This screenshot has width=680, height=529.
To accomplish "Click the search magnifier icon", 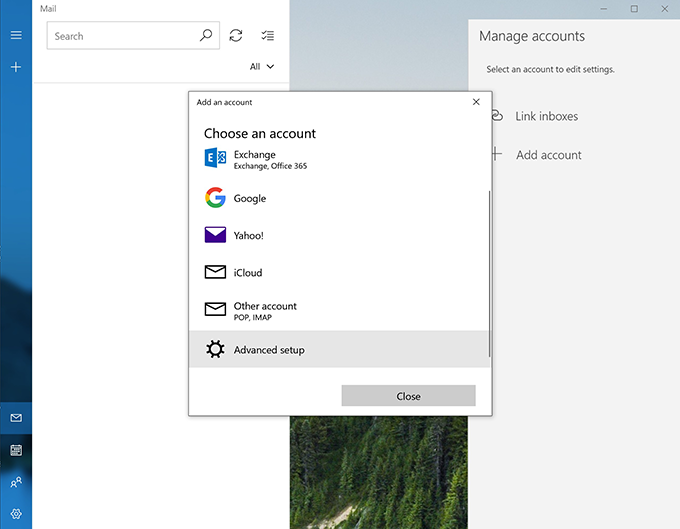I will pyautogui.click(x=206, y=35).
